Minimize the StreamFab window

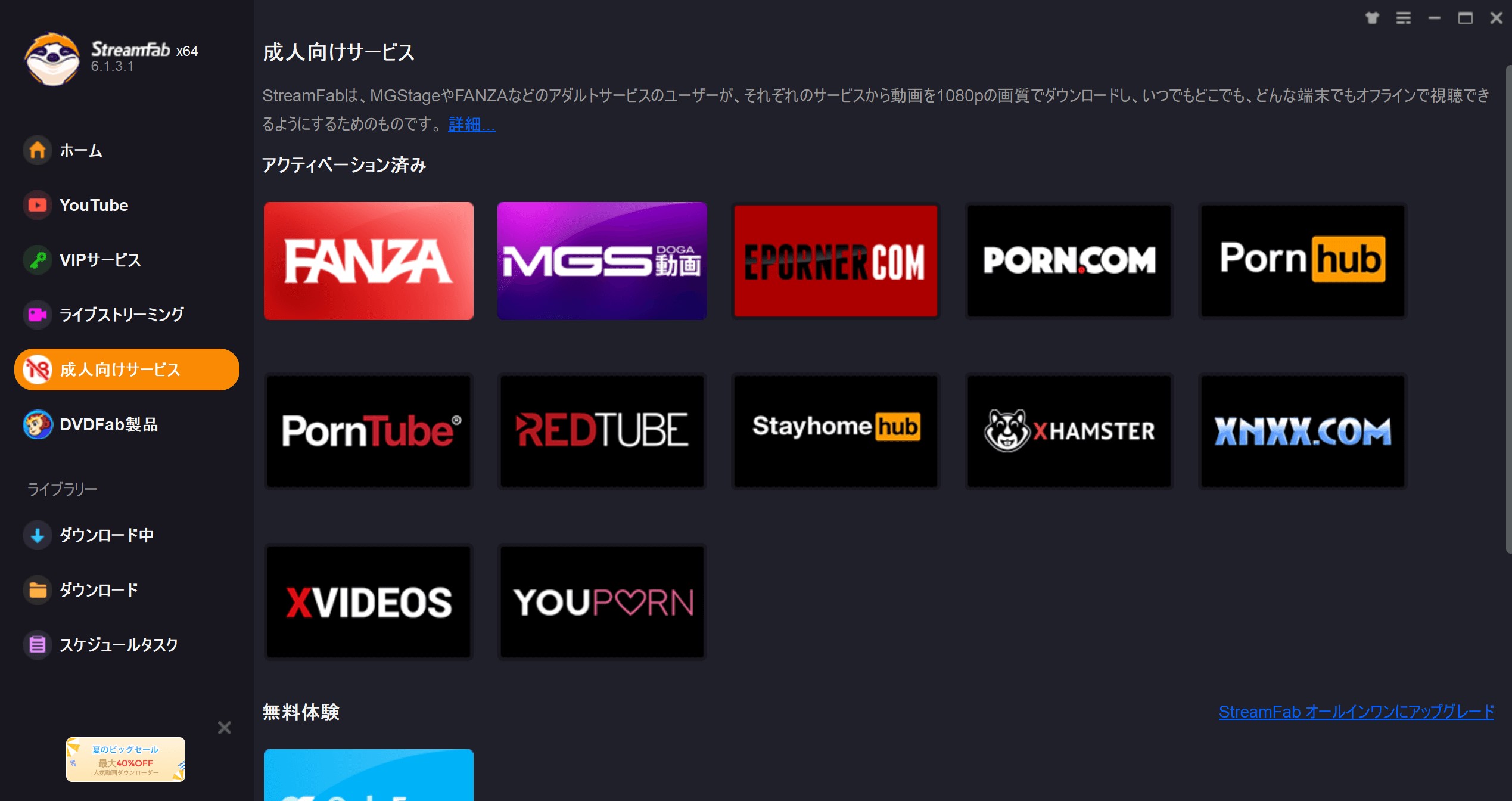pyautogui.click(x=1435, y=18)
